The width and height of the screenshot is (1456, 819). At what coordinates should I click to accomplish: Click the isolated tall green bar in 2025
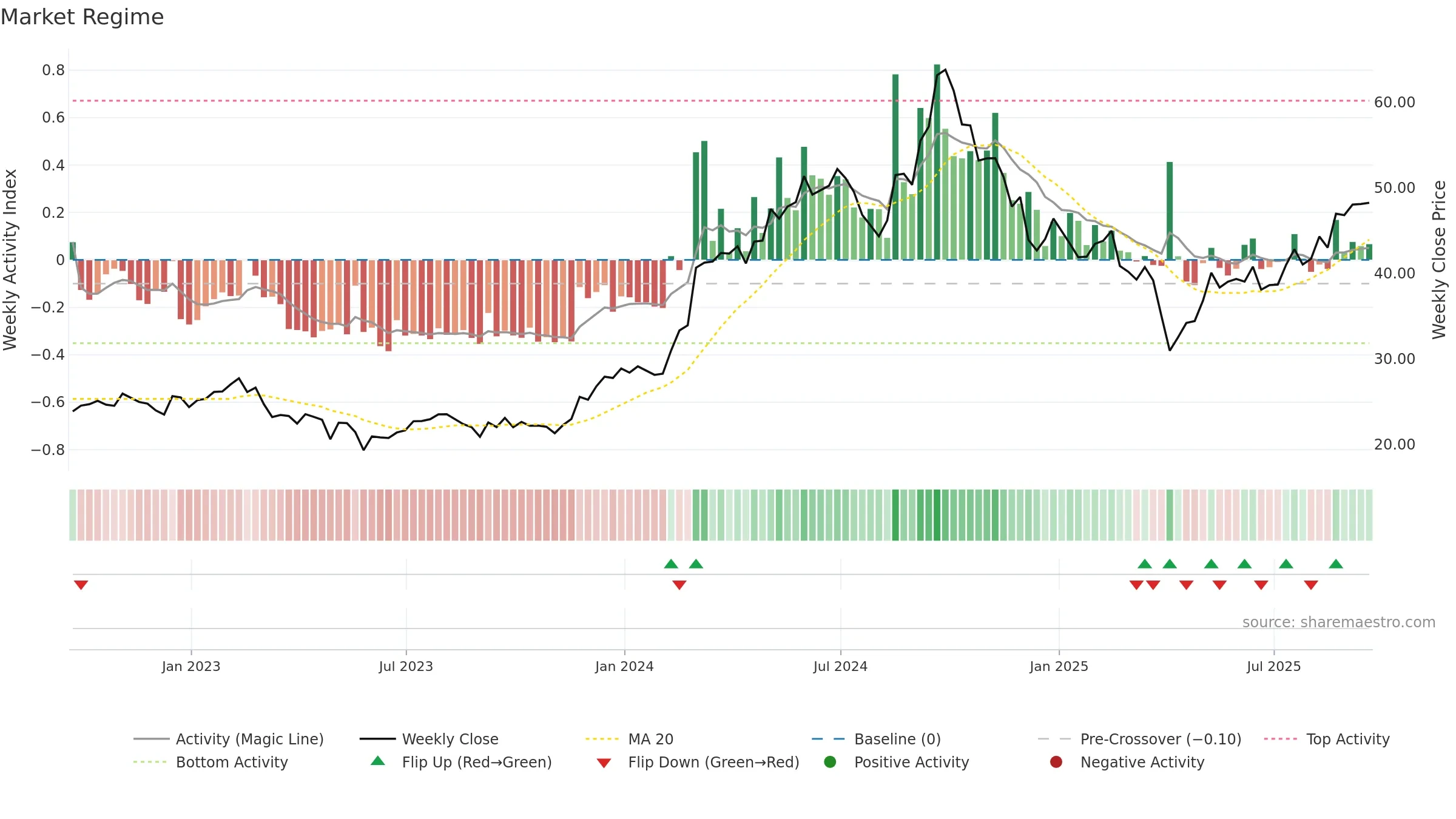point(1170,211)
